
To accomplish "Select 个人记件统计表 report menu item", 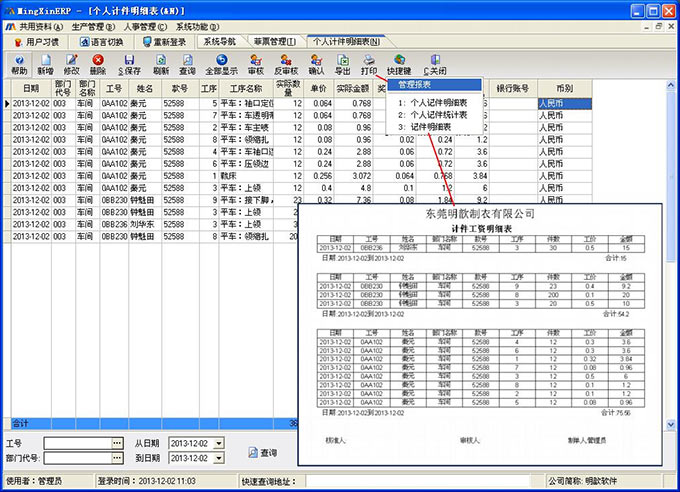I will click(x=433, y=115).
